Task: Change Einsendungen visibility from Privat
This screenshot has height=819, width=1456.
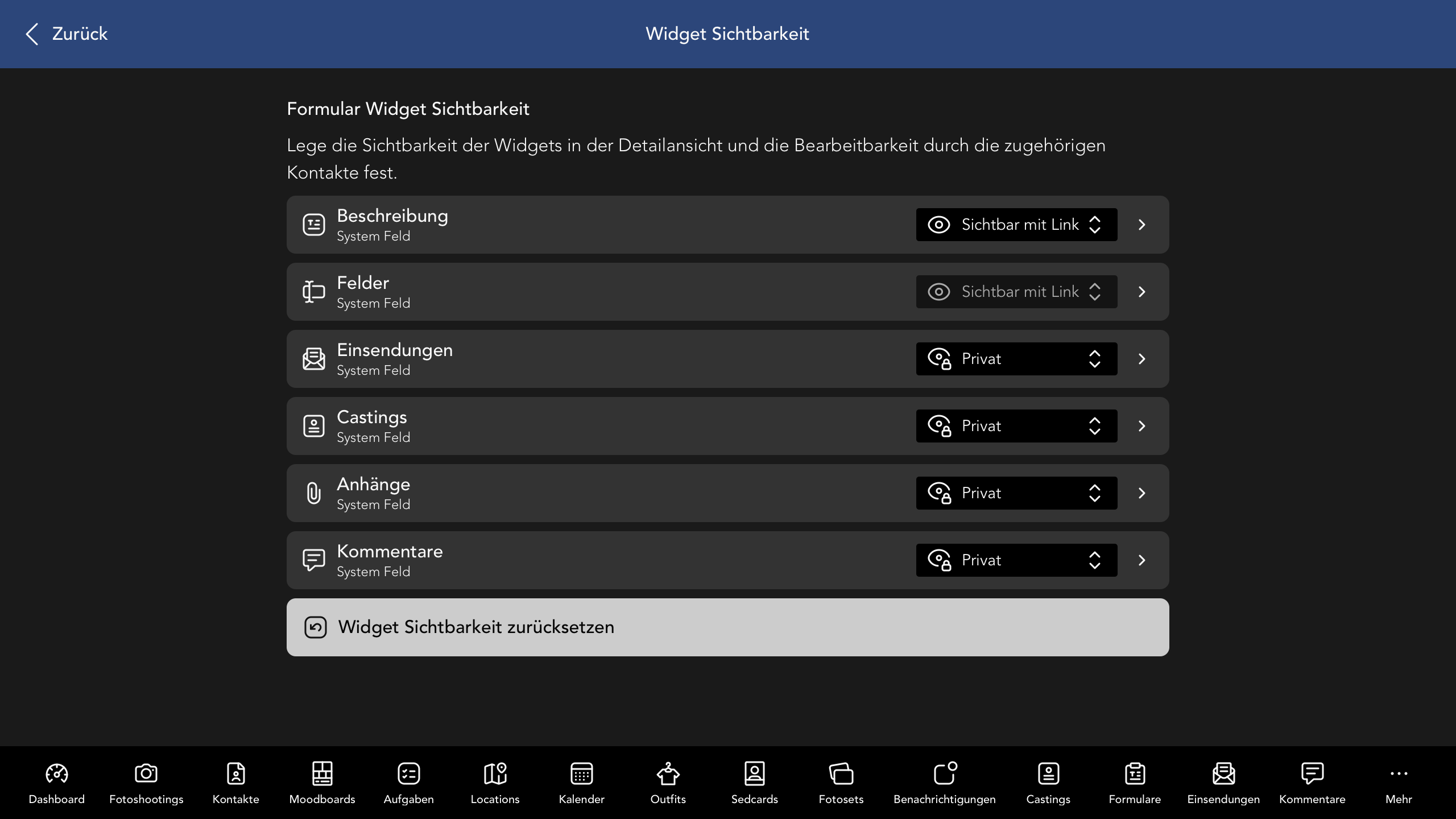Action: 1016,359
